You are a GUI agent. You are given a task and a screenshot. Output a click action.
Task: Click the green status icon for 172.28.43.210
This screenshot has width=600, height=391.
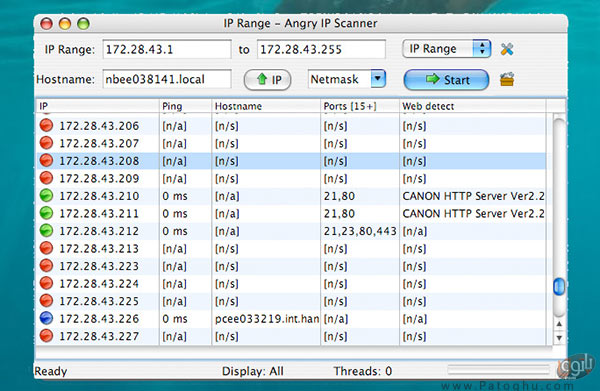pyautogui.click(x=46, y=196)
